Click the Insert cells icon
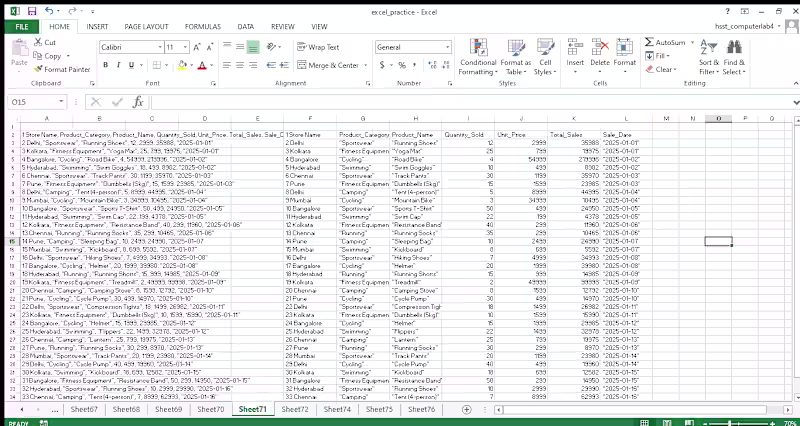Image resolution: width=800 pixels, height=426 pixels. (575, 47)
